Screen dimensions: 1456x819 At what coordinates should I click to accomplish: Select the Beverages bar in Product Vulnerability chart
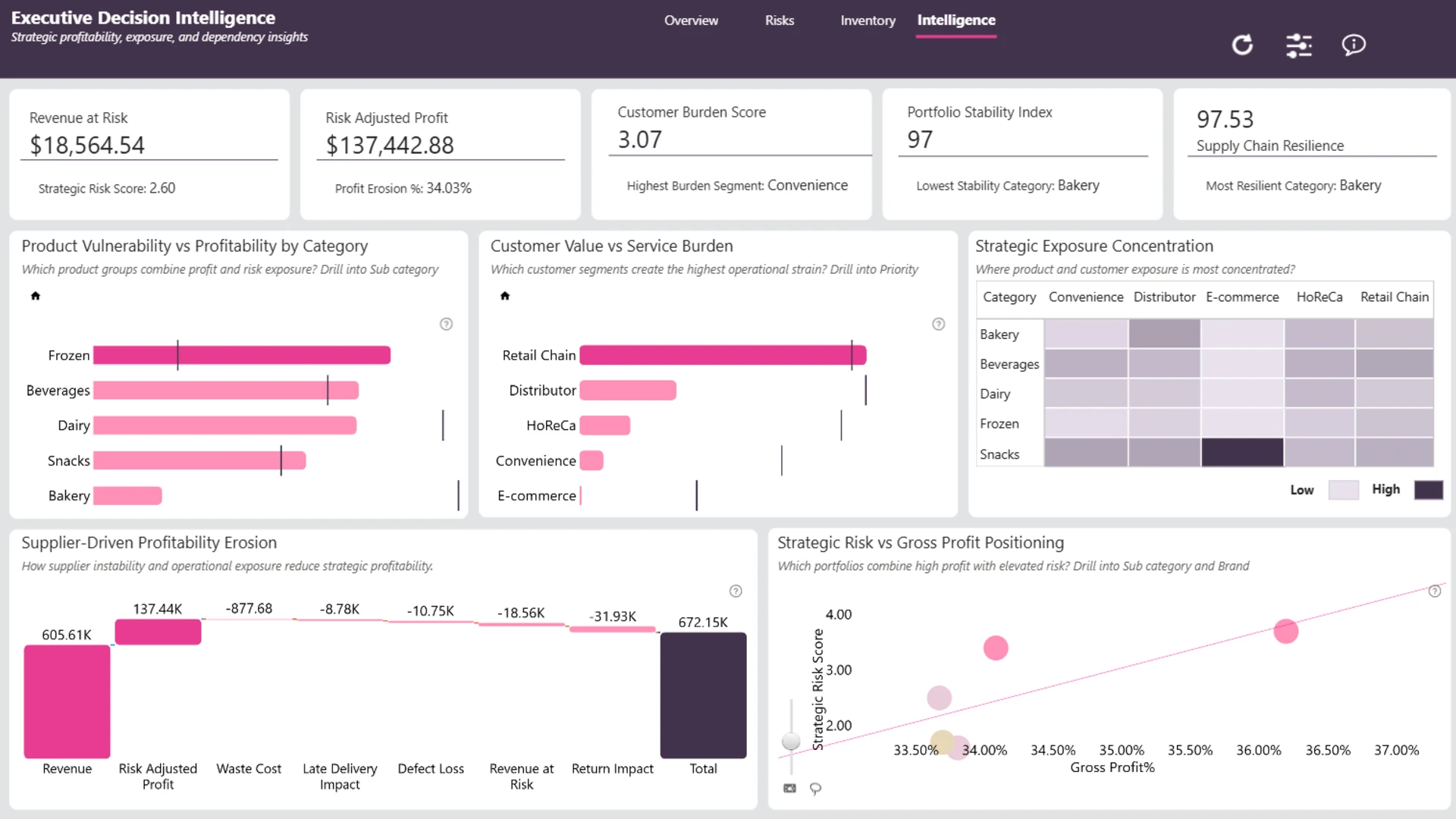coord(226,391)
